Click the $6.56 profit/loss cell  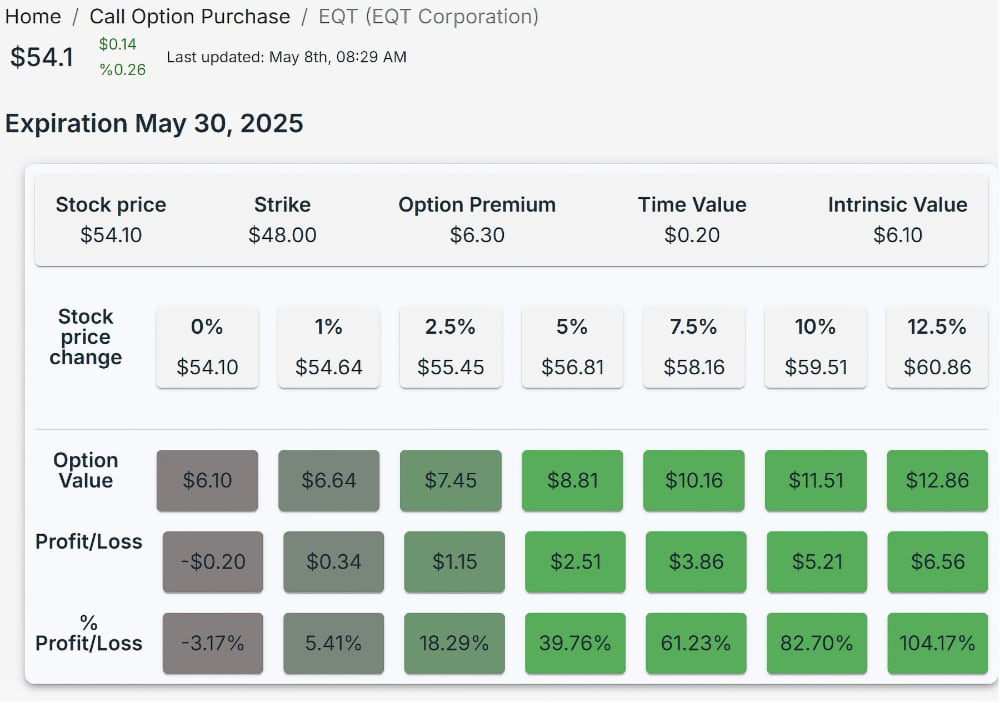pyautogui.click(x=937, y=562)
